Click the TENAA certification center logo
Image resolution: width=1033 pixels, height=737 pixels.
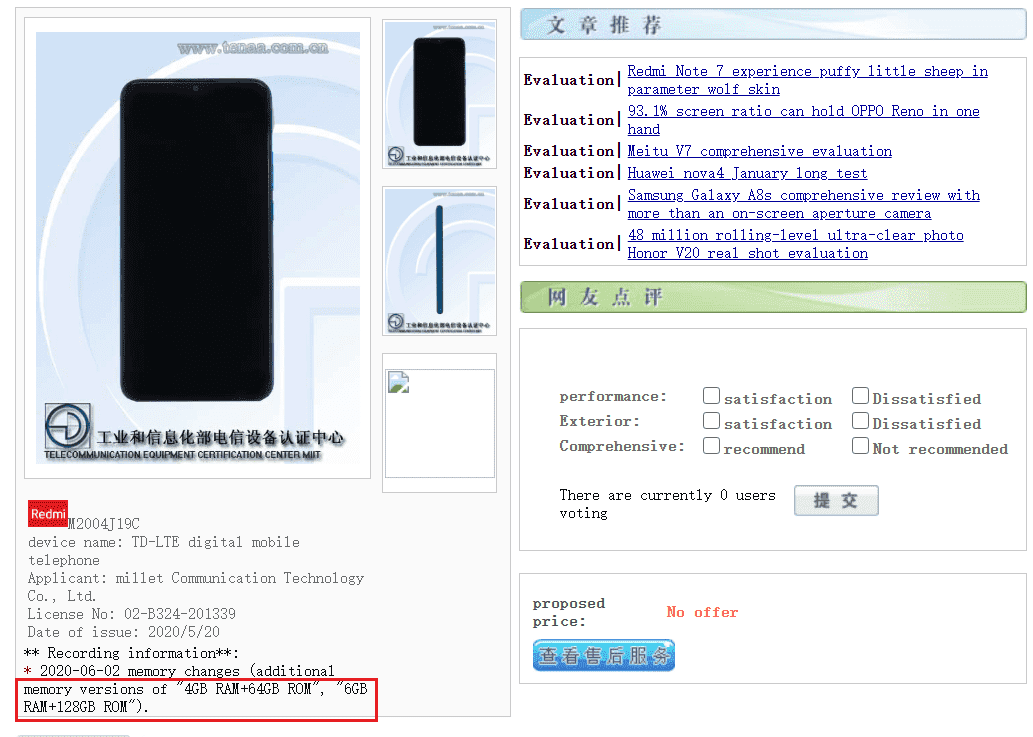point(67,427)
